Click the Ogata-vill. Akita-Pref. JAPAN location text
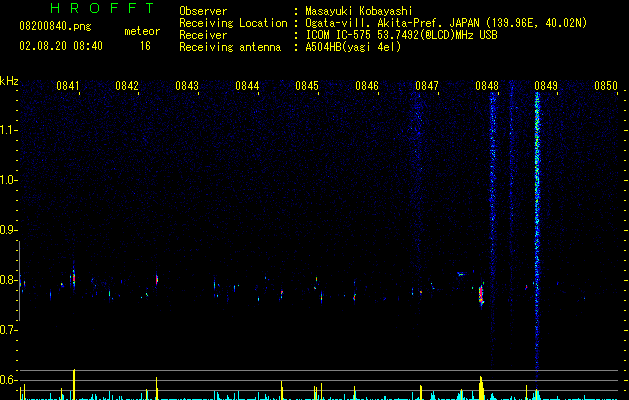This screenshot has width=629, height=400. [446, 23]
